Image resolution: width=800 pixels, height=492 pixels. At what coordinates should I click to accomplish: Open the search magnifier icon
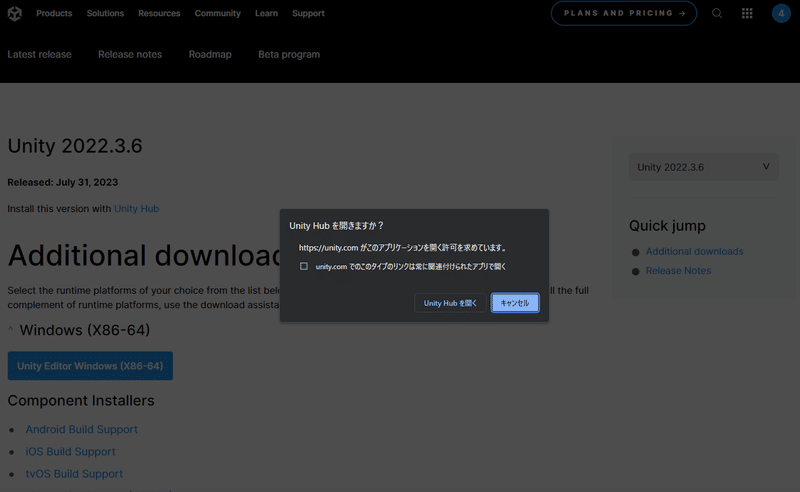point(717,13)
